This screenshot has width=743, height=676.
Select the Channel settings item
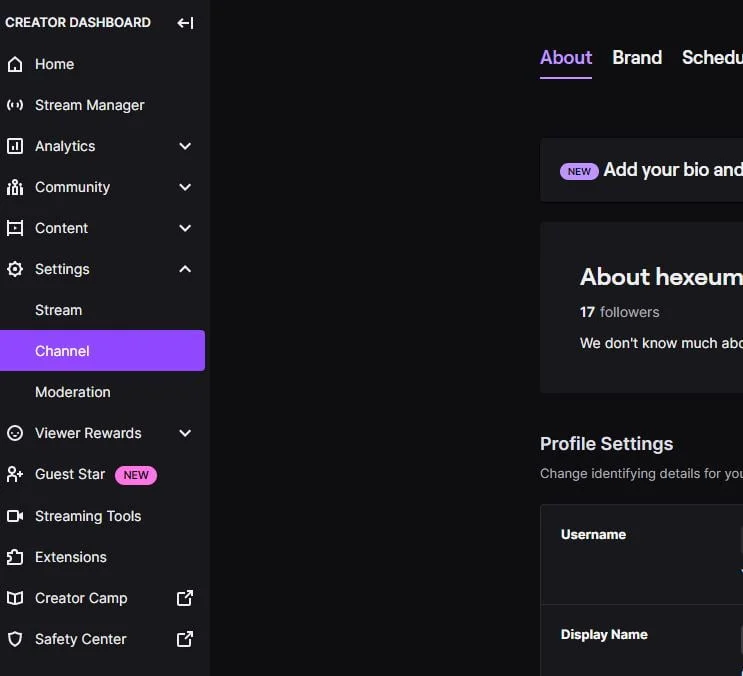[102, 351]
